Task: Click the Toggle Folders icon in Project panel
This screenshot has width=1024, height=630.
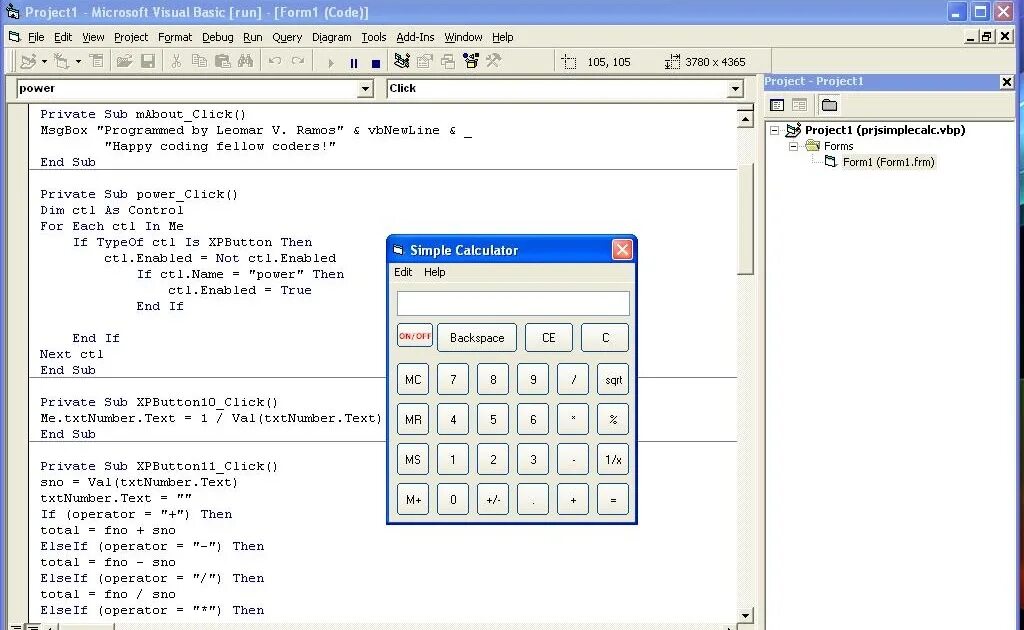Action: pos(829,105)
